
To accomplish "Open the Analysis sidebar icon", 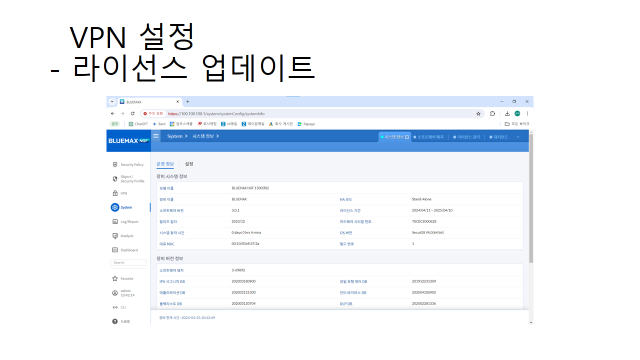I will 115,236.
